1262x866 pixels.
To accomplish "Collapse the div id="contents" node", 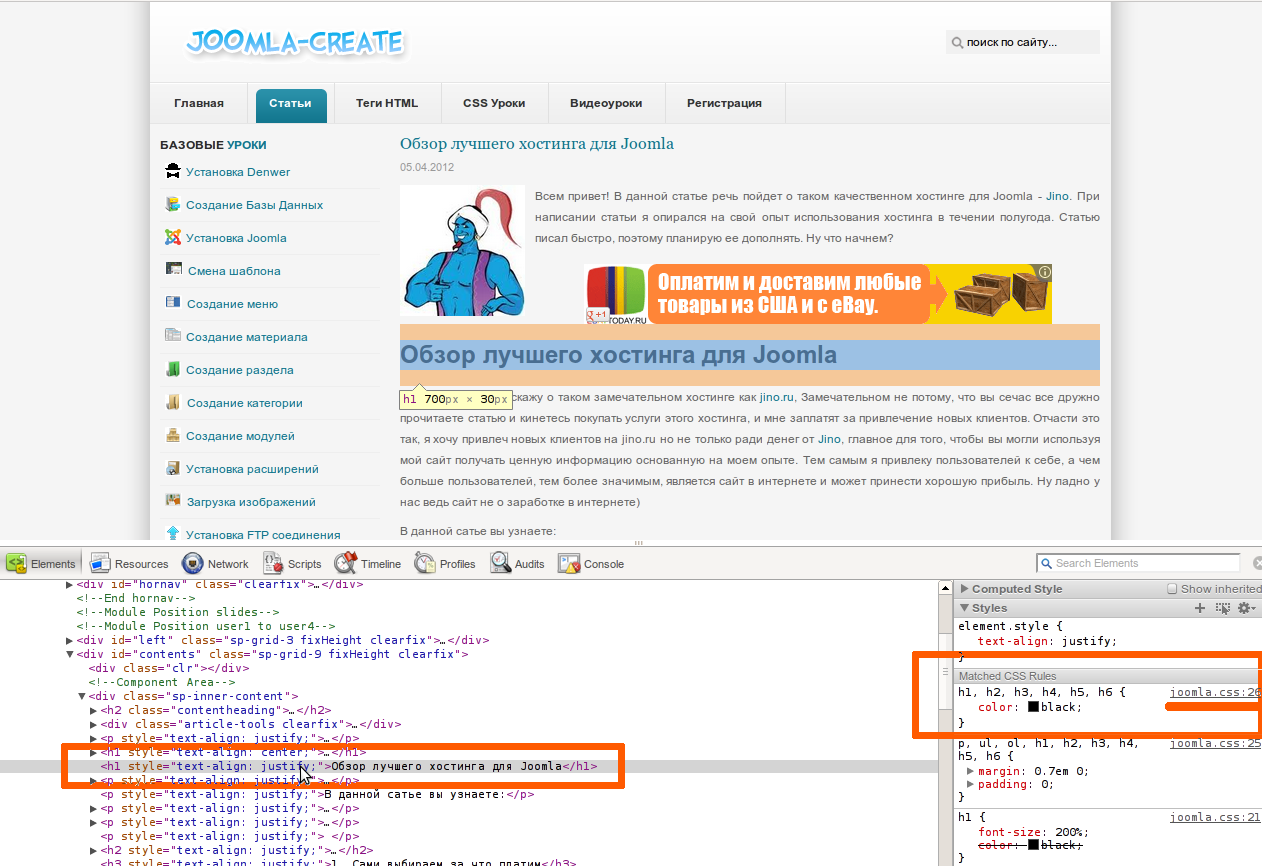I will (x=70, y=654).
